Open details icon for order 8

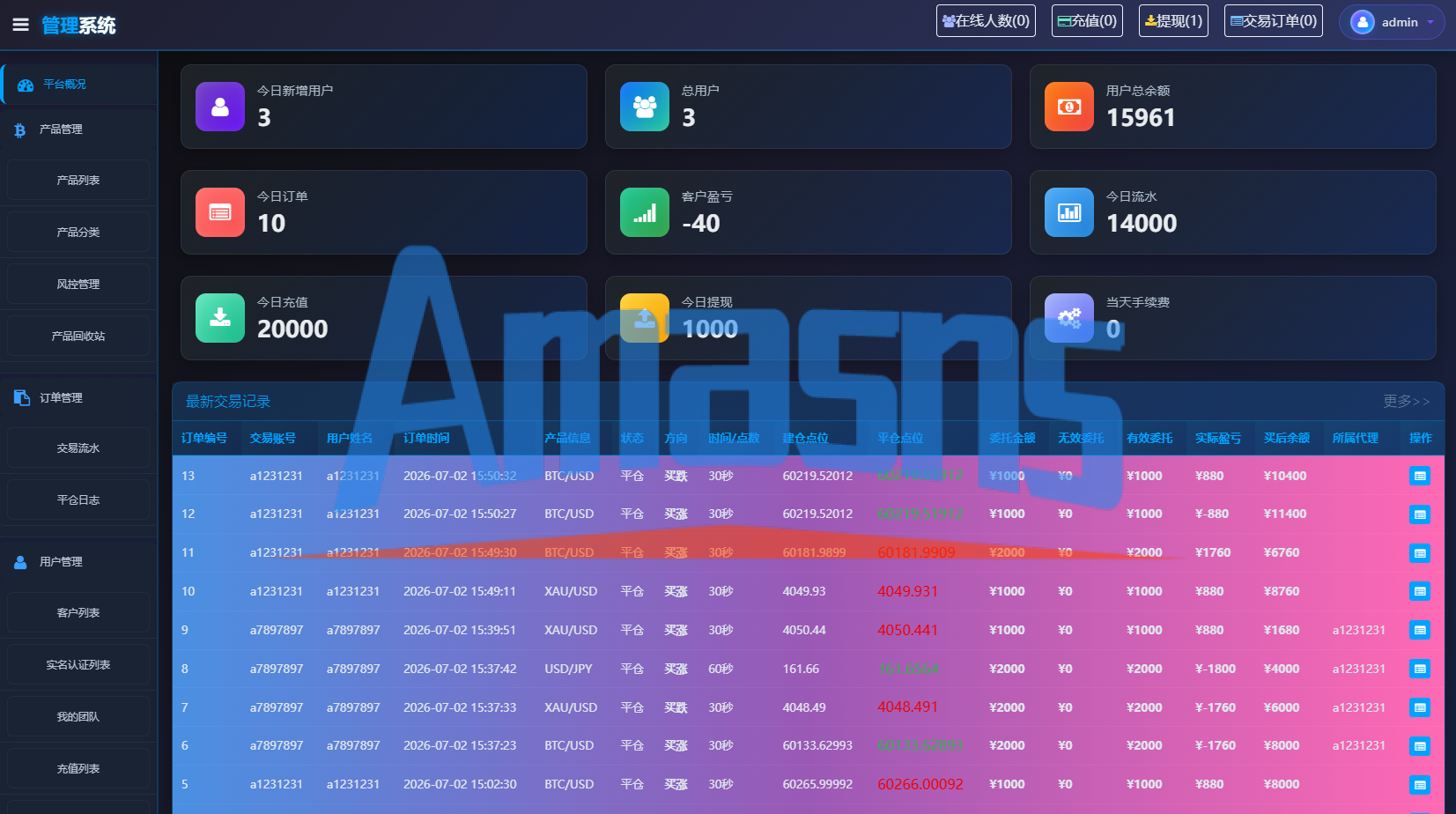pos(1420,670)
